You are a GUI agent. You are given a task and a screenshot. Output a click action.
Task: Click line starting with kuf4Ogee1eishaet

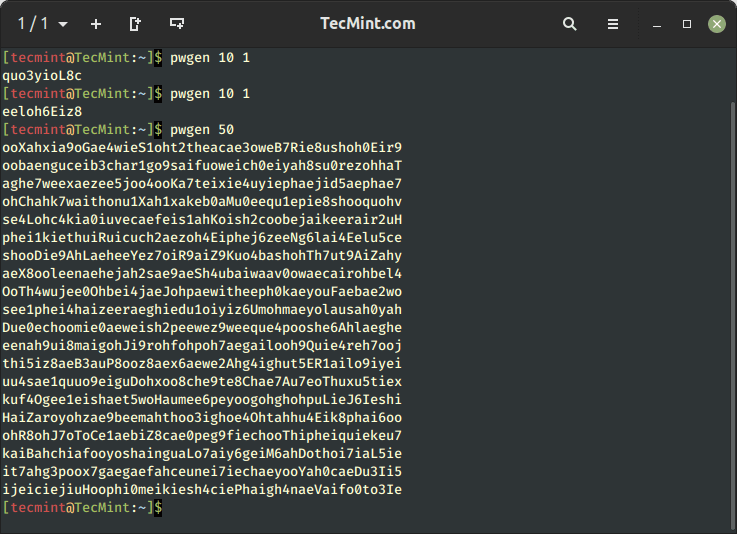click(x=202, y=400)
